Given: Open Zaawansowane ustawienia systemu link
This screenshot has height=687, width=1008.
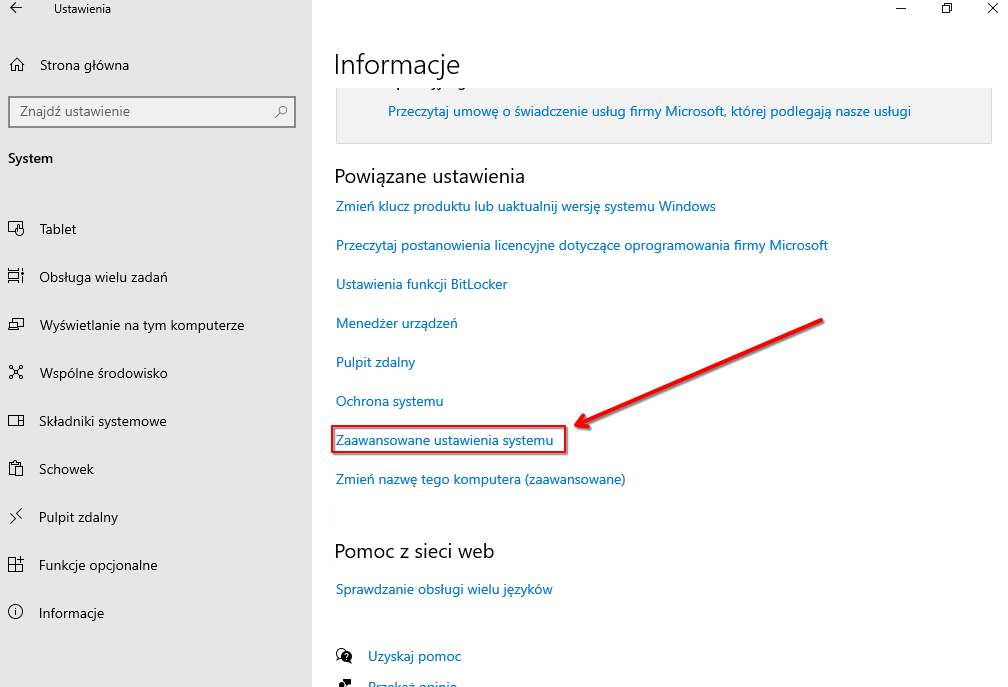Looking at the screenshot, I should [x=445, y=440].
